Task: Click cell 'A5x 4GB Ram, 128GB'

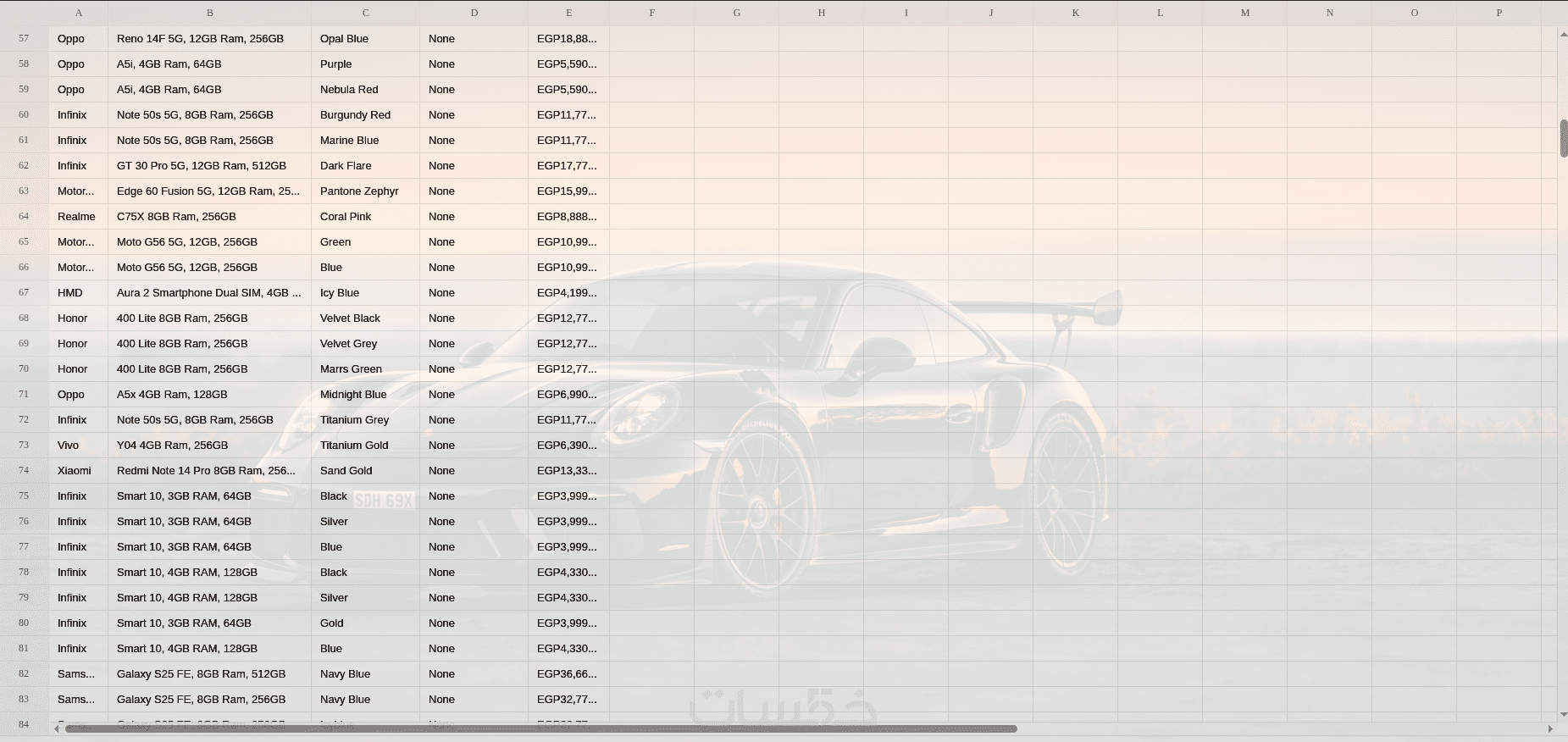Action: tap(210, 394)
